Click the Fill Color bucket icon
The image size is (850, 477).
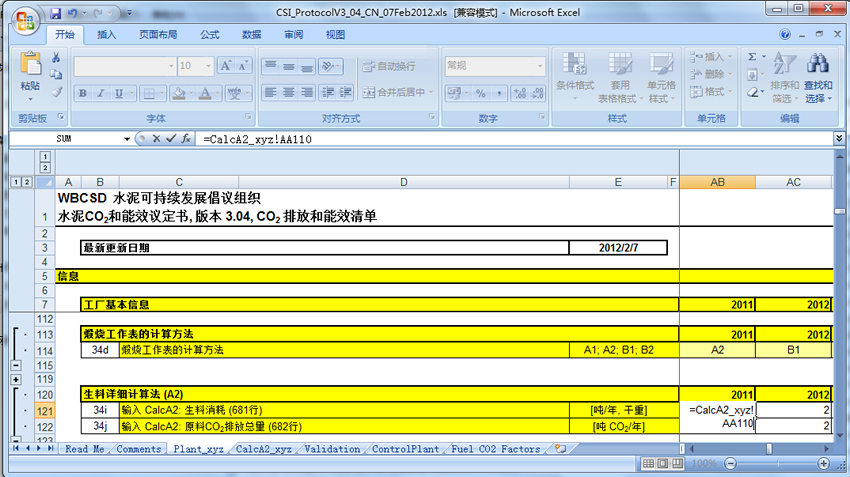point(178,93)
